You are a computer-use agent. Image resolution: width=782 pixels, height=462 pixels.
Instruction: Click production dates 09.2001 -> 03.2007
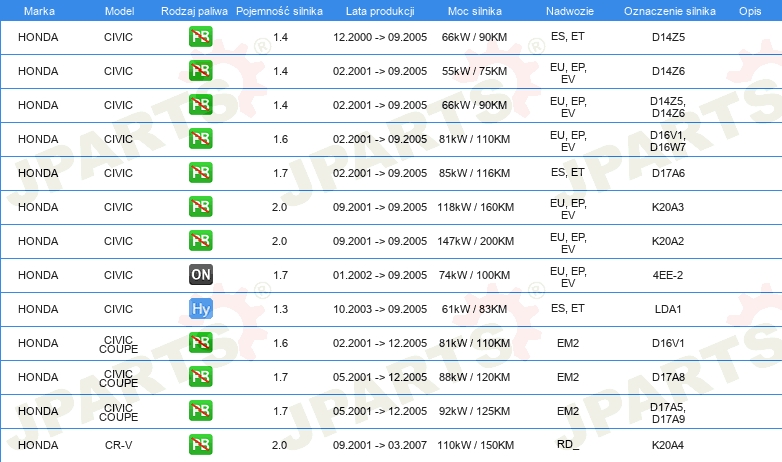tap(380, 445)
